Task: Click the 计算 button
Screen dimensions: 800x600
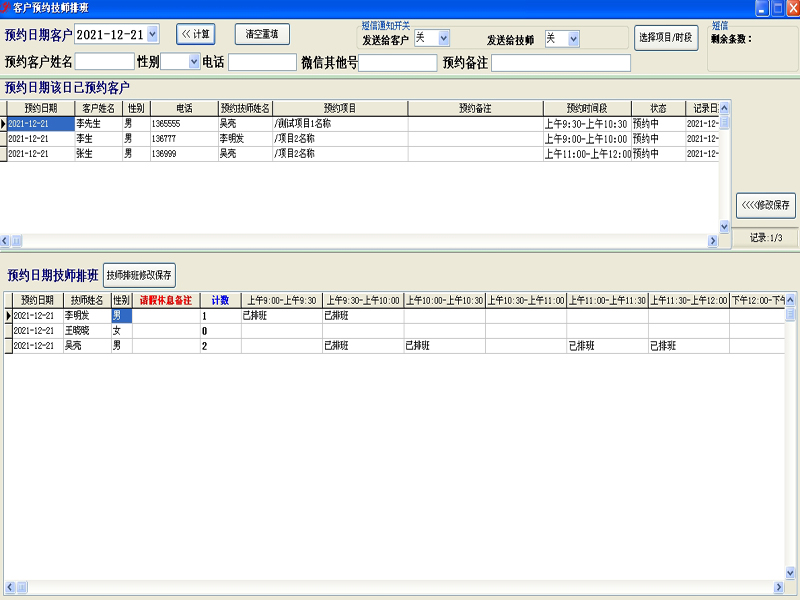Action: 195,34
